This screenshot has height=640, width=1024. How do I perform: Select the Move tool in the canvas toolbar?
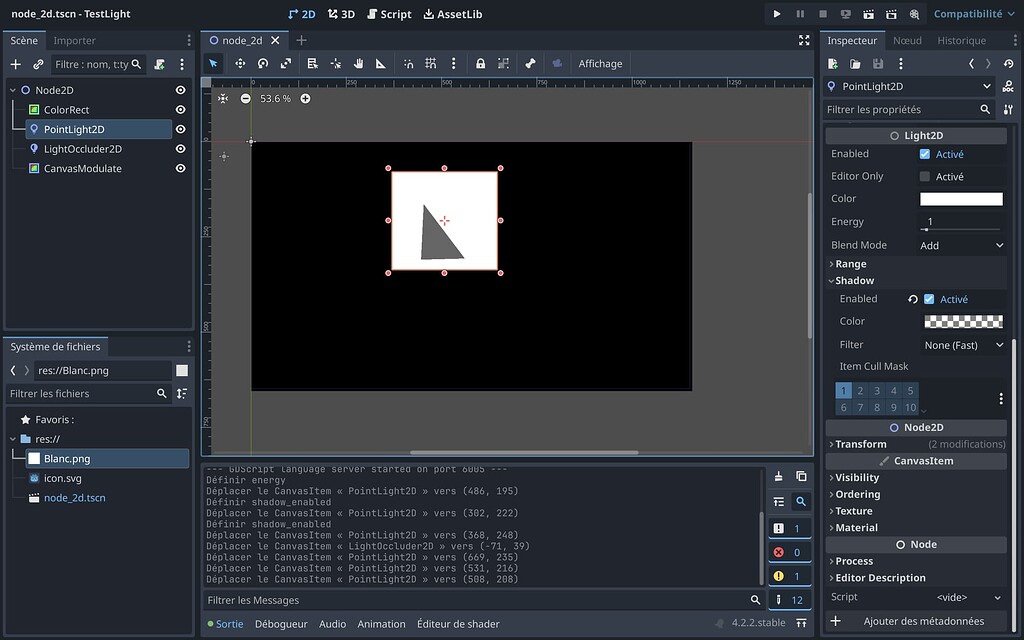click(x=240, y=63)
